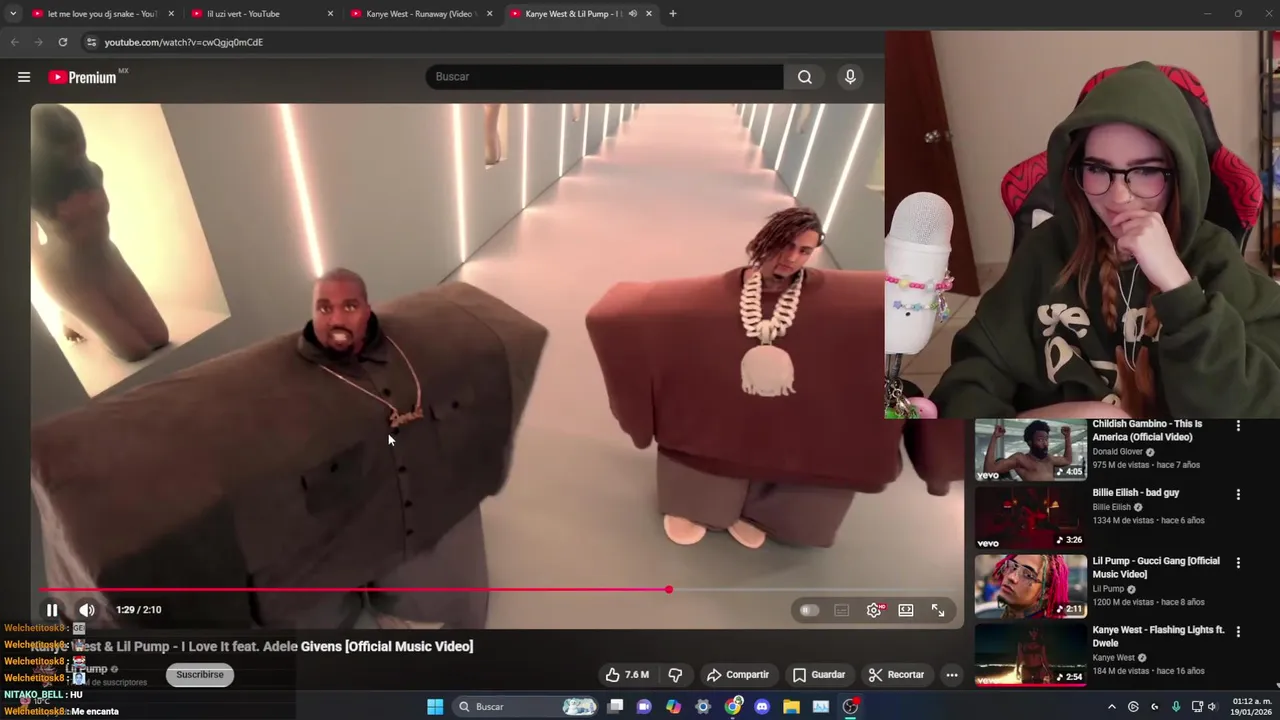Click the Compartir share button
Image resolution: width=1280 pixels, height=720 pixels.
coord(738,675)
